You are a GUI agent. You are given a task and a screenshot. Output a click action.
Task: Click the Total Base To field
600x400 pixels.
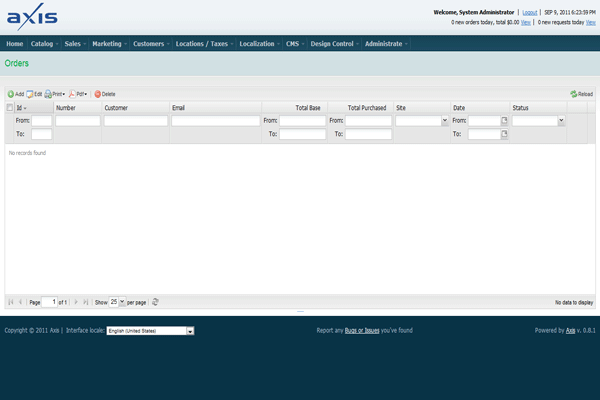(302, 134)
